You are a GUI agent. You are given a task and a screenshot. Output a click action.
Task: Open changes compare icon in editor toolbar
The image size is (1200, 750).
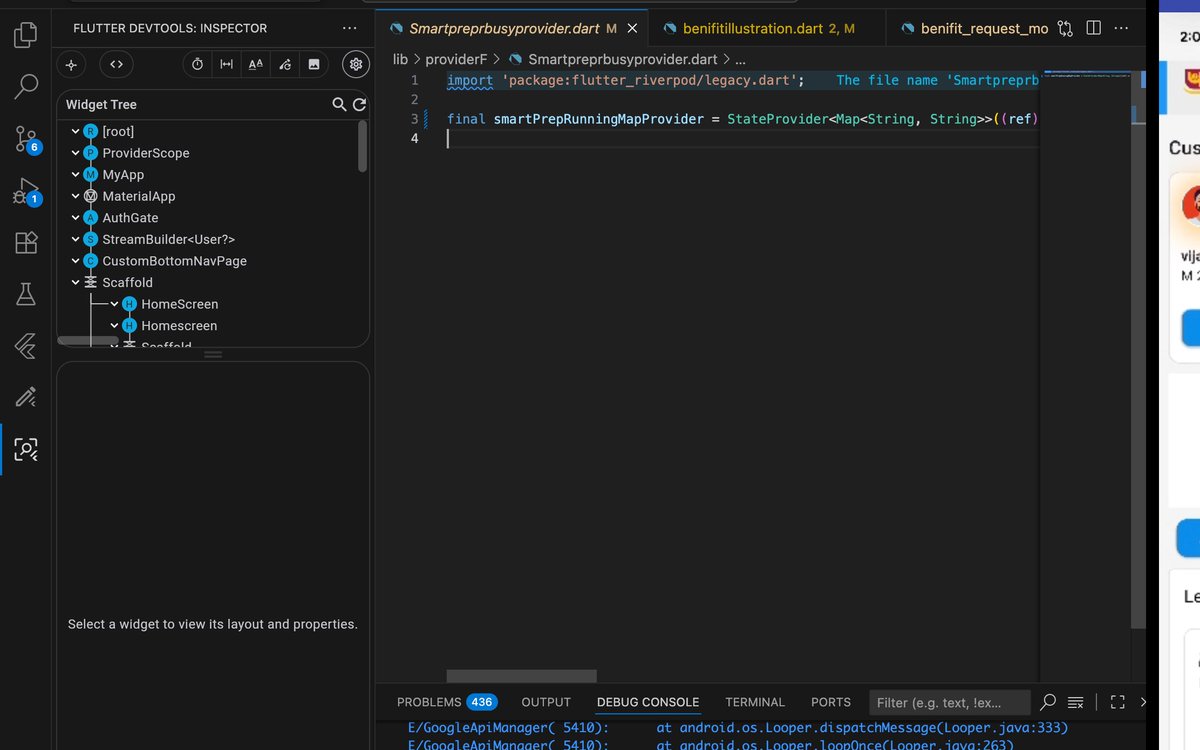point(1066,28)
